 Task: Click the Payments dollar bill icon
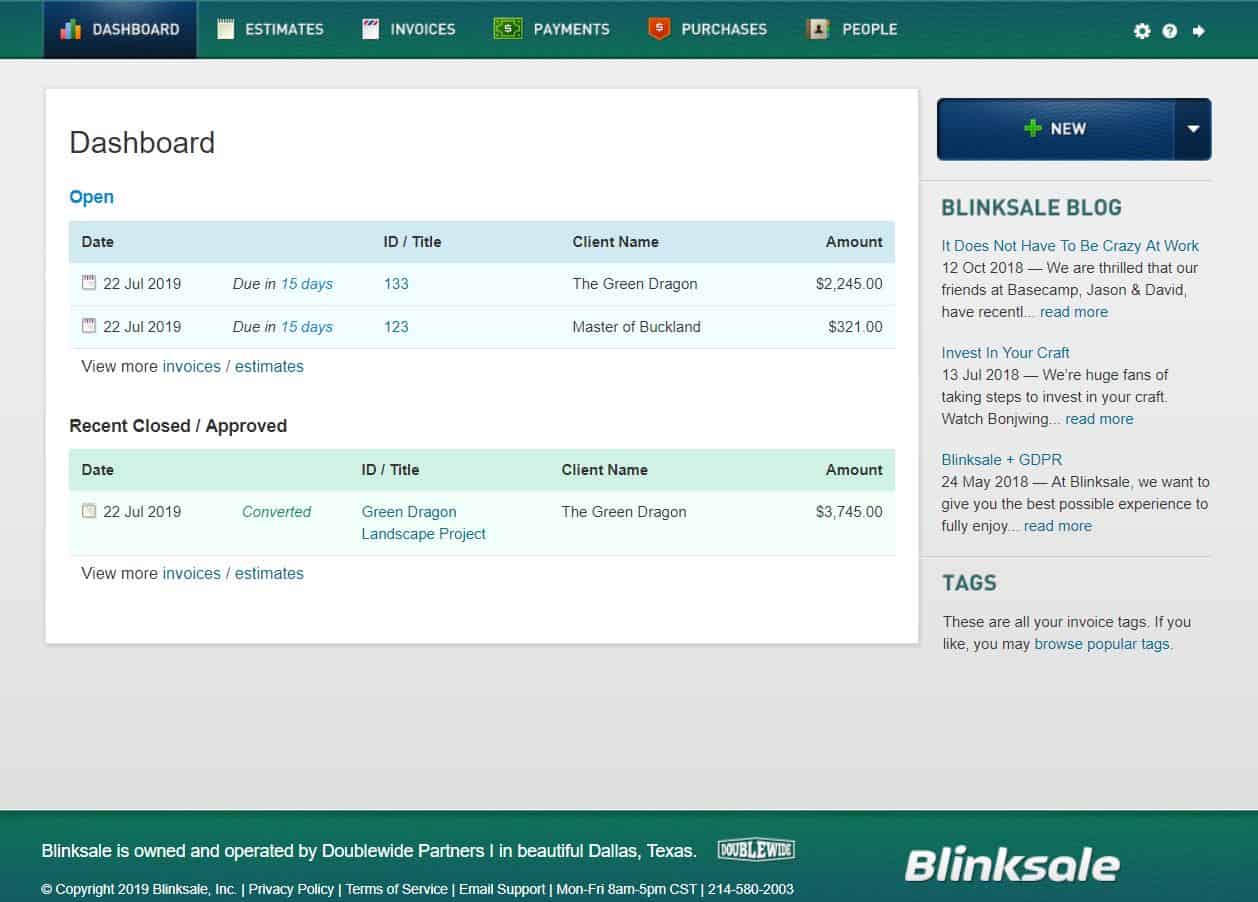point(508,29)
